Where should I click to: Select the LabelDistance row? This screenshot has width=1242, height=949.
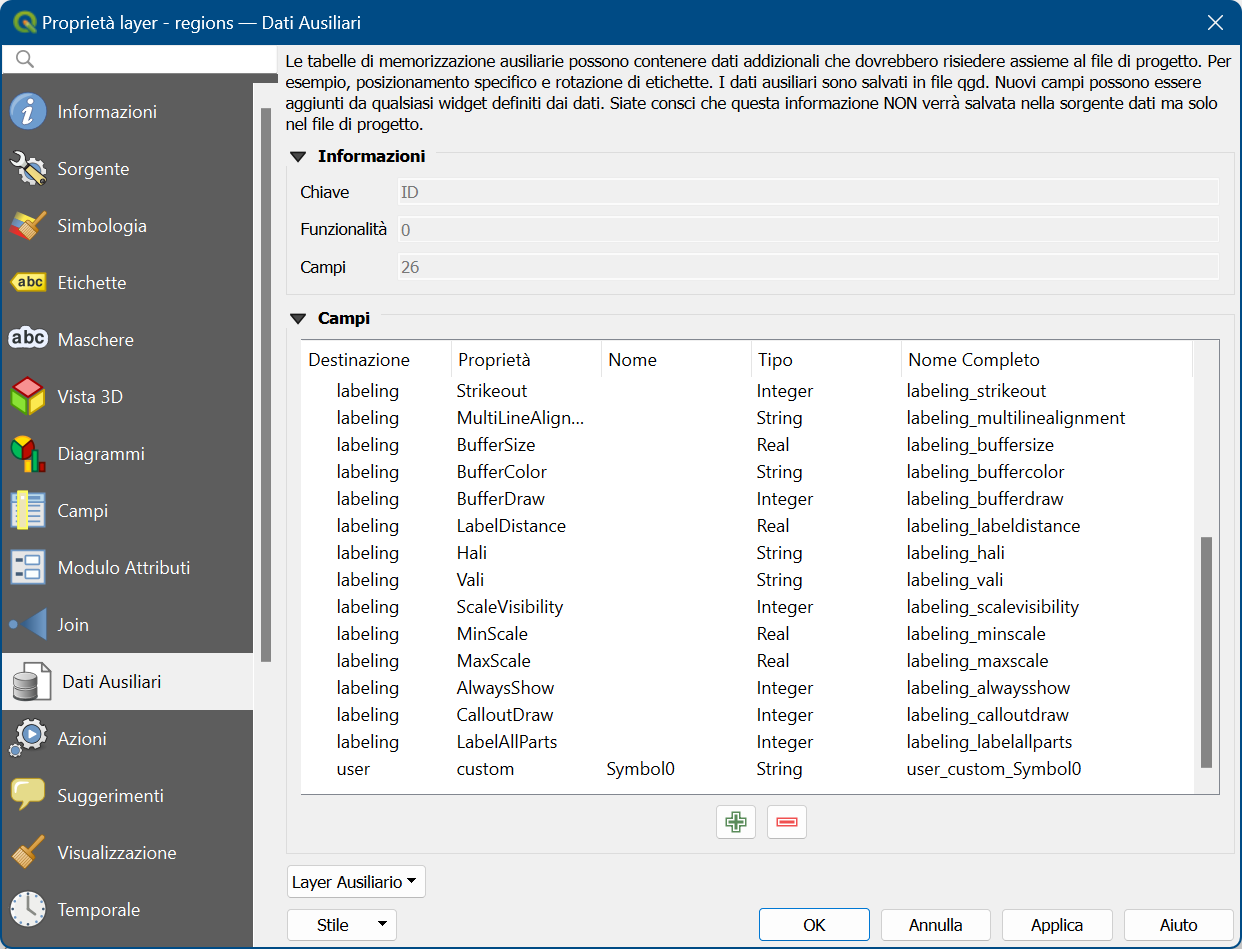pyautogui.click(x=747, y=526)
